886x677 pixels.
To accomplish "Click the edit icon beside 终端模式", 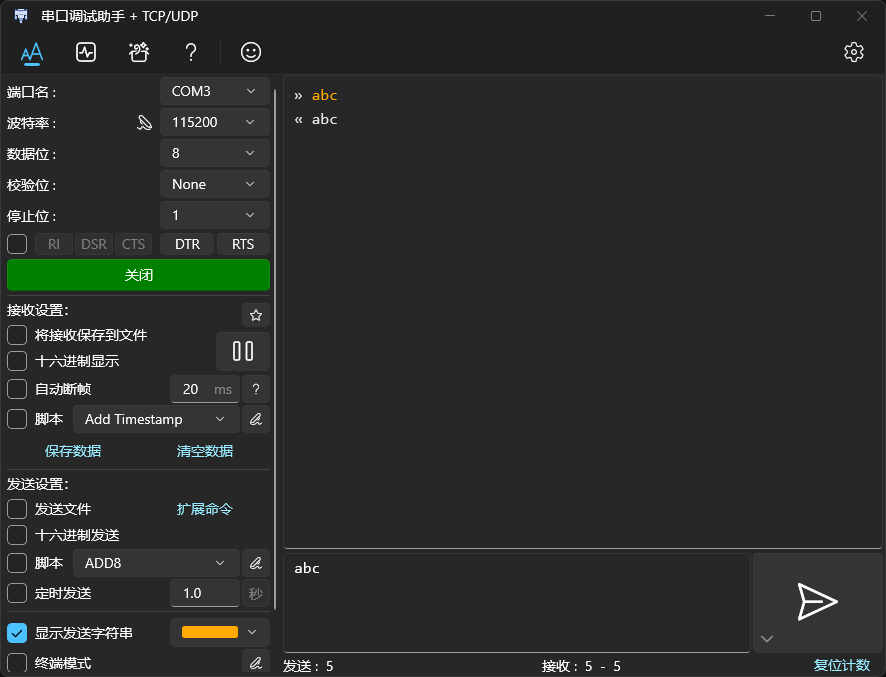I will click(x=256, y=662).
